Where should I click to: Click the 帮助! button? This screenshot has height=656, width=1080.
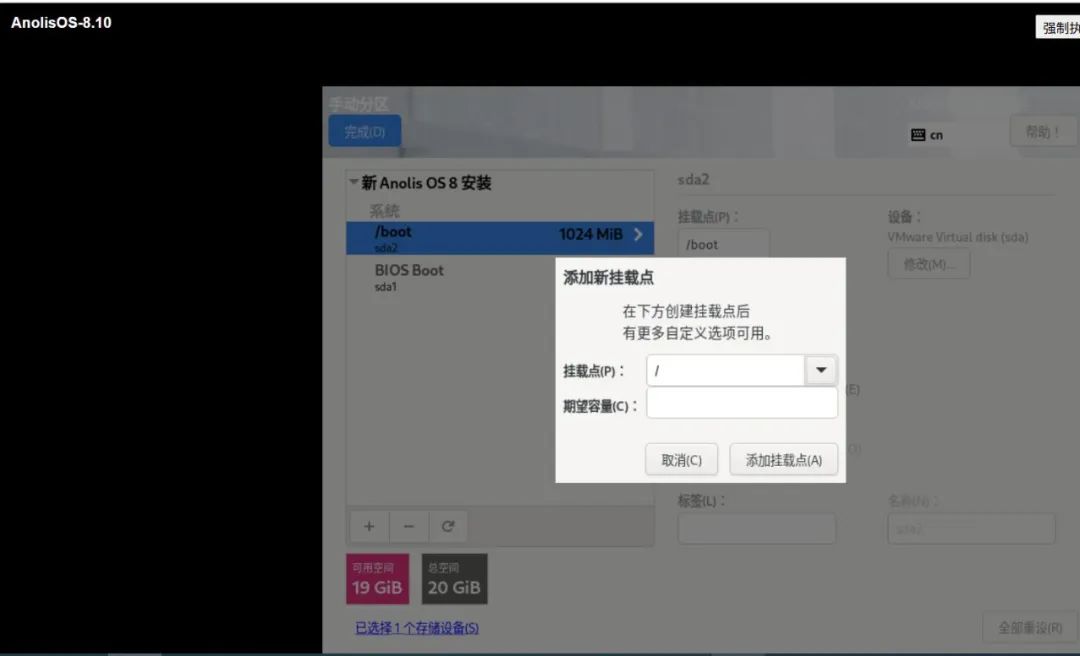(1042, 131)
